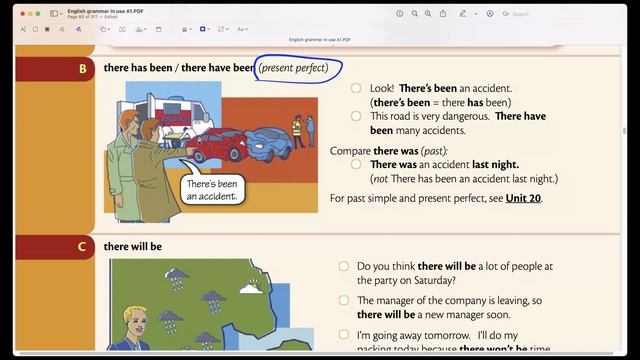Viewport: 640px width, 360px height.
Task: Activate the Draw tool
Action: (x=78, y=29)
